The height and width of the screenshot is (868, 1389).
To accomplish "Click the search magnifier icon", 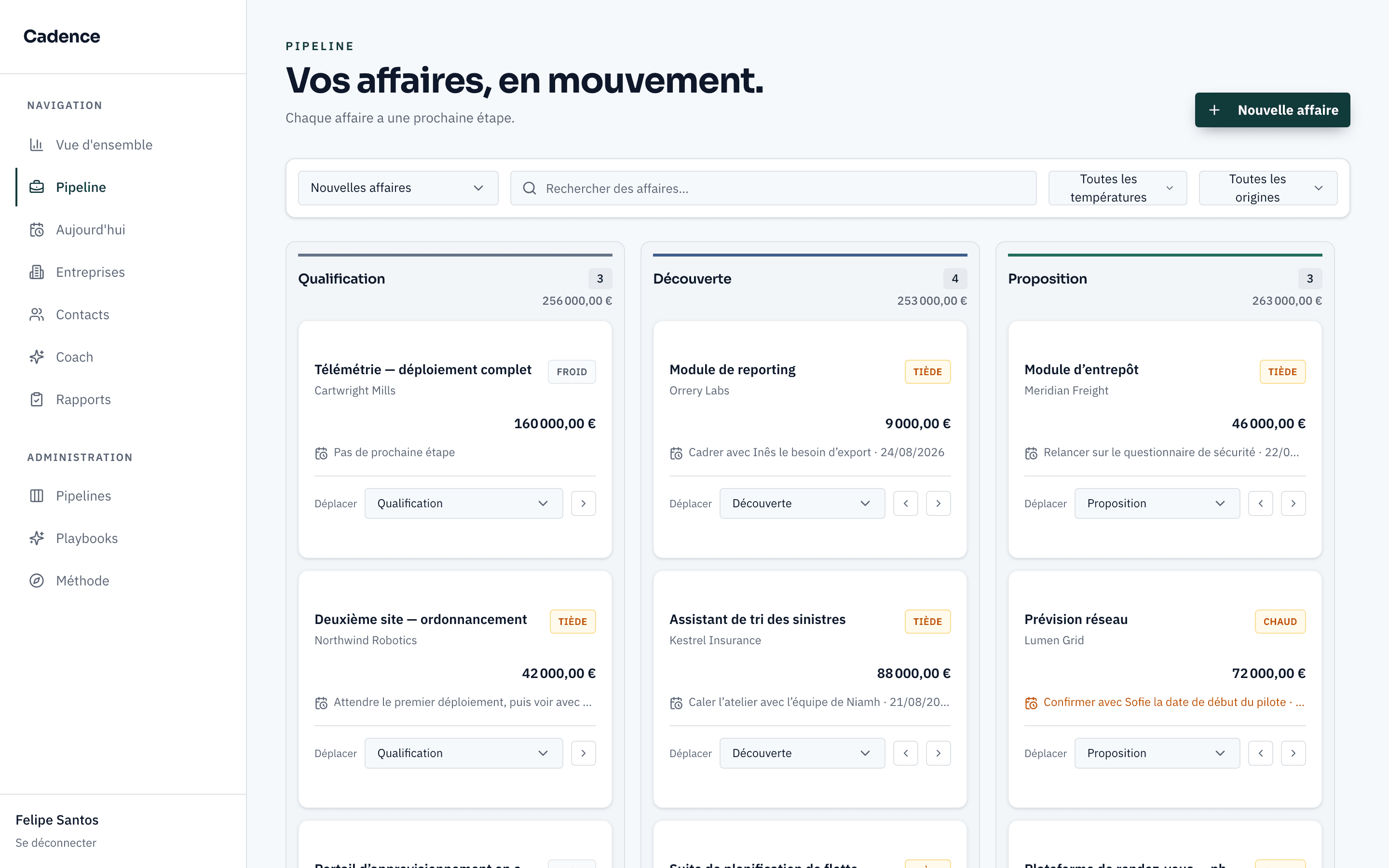I will pyautogui.click(x=529, y=188).
